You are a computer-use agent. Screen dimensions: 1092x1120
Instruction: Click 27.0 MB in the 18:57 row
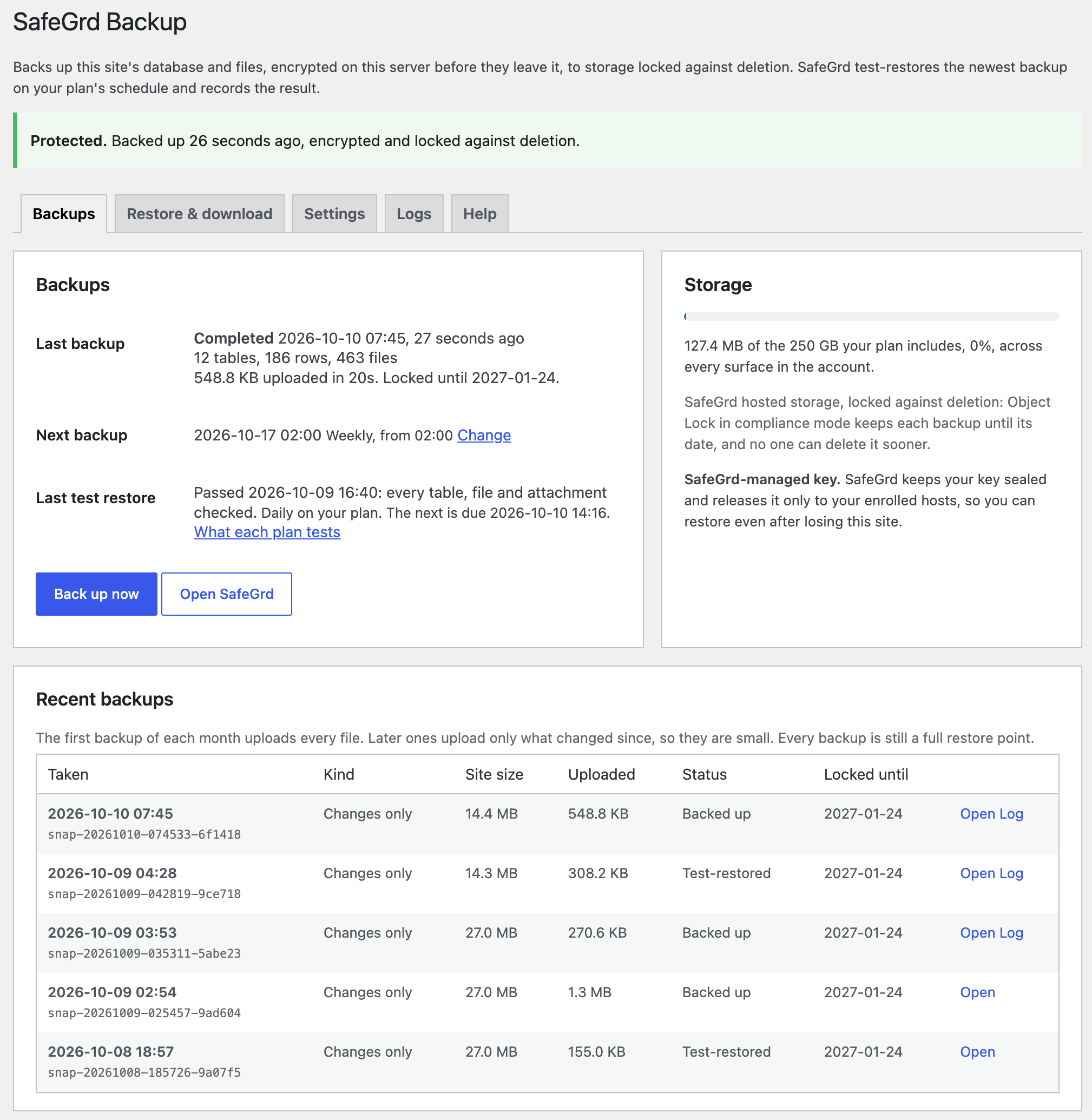coord(491,1051)
